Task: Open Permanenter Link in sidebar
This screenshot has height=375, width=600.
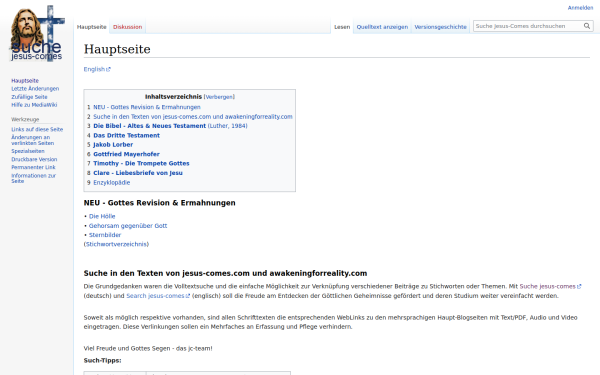Action: 33,167
